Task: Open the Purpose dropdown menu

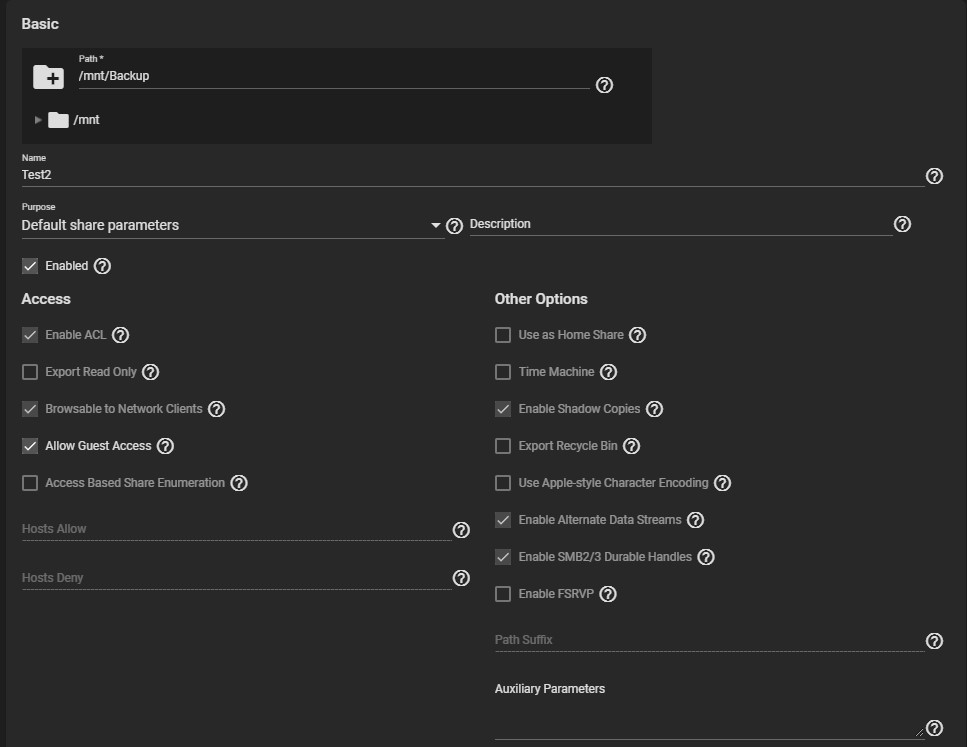Action: click(232, 225)
